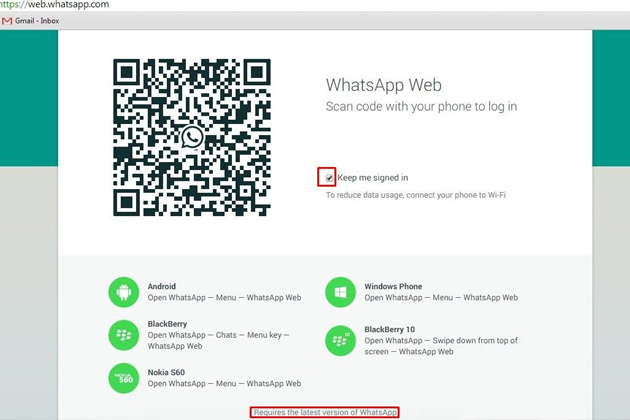630x420 pixels.
Task: Click Requires the latest version of WhatsApp
Action: (x=325, y=412)
